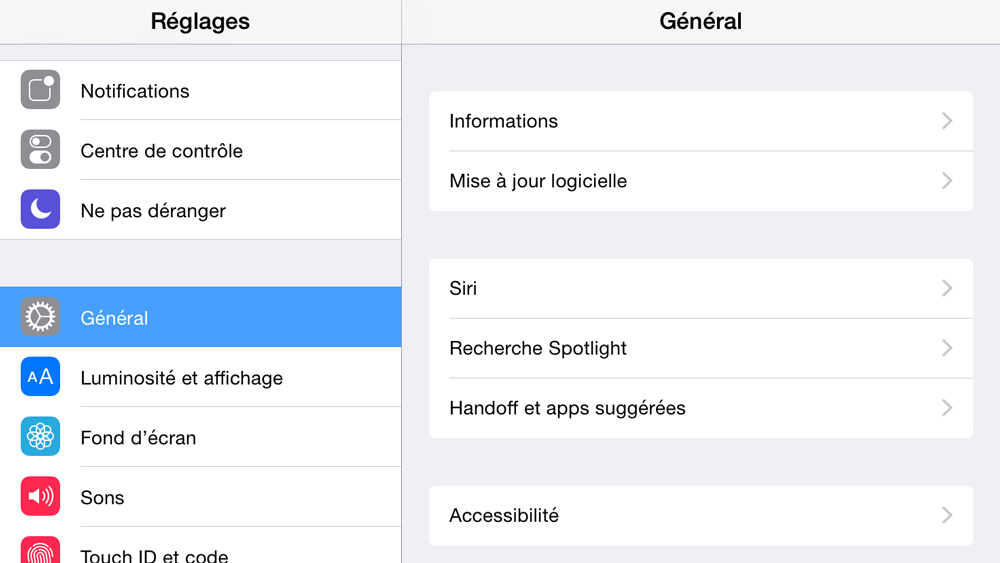Expand Informations via its chevron
1000x563 pixels.
click(x=947, y=121)
